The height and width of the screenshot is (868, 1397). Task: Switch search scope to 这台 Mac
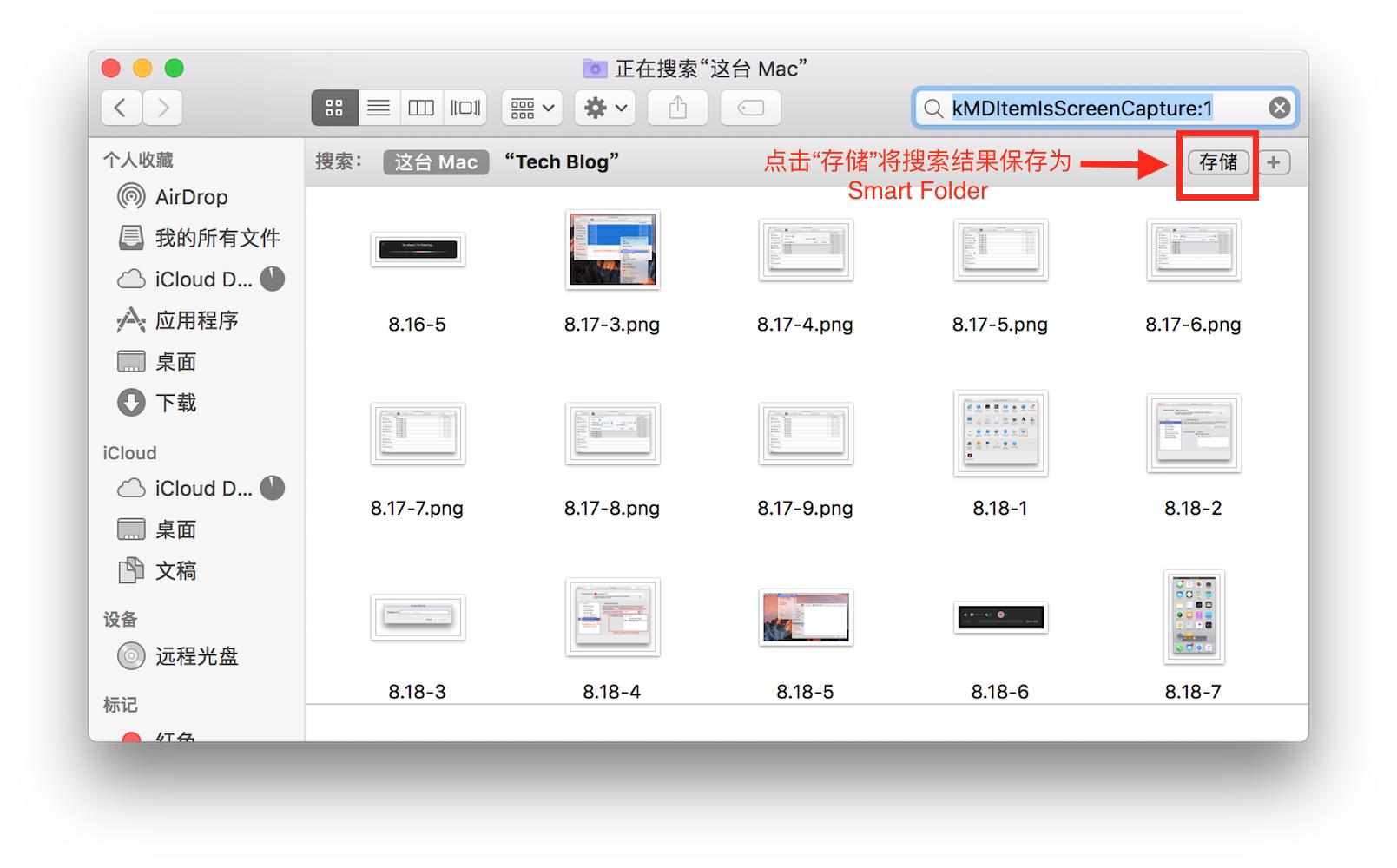[x=435, y=161]
